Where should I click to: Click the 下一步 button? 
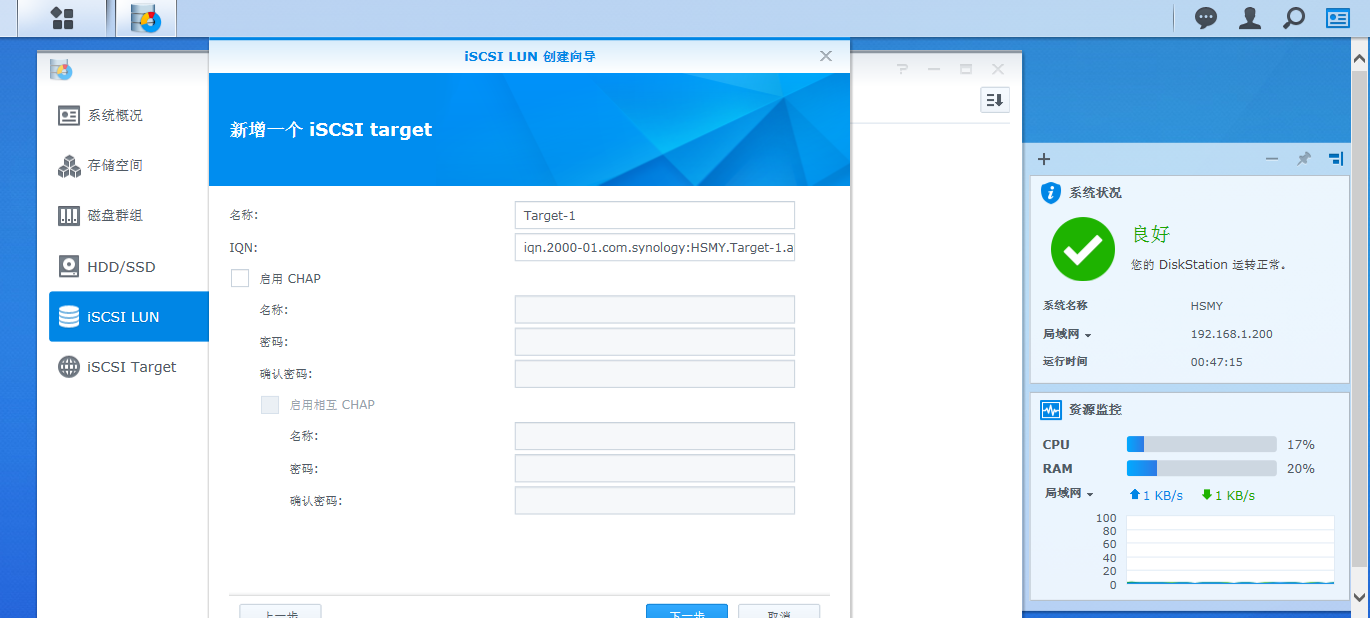[686, 611]
